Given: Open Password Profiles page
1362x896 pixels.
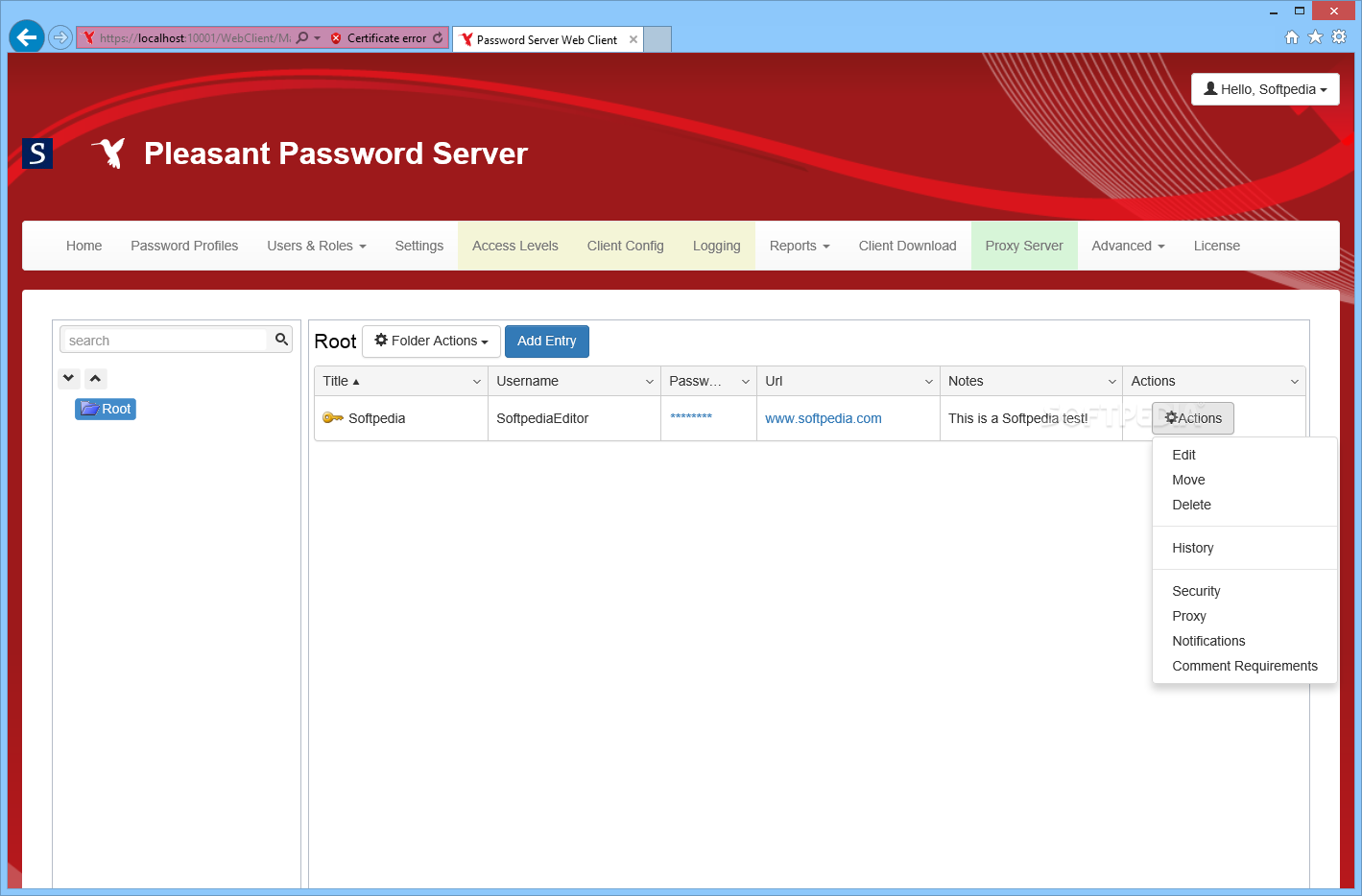Looking at the screenshot, I should click(184, 246).
